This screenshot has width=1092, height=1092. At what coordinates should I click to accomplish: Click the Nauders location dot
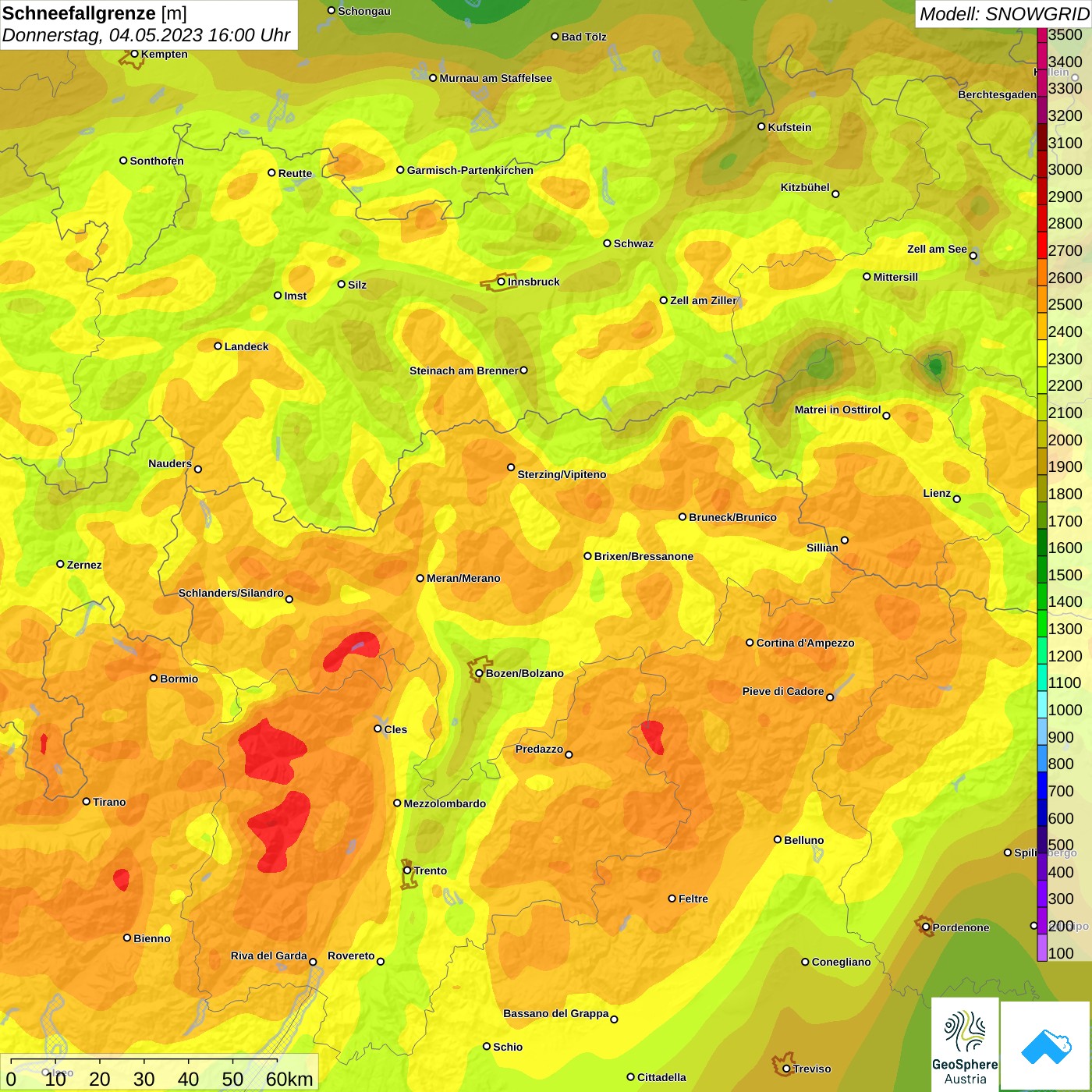point(198,469)
